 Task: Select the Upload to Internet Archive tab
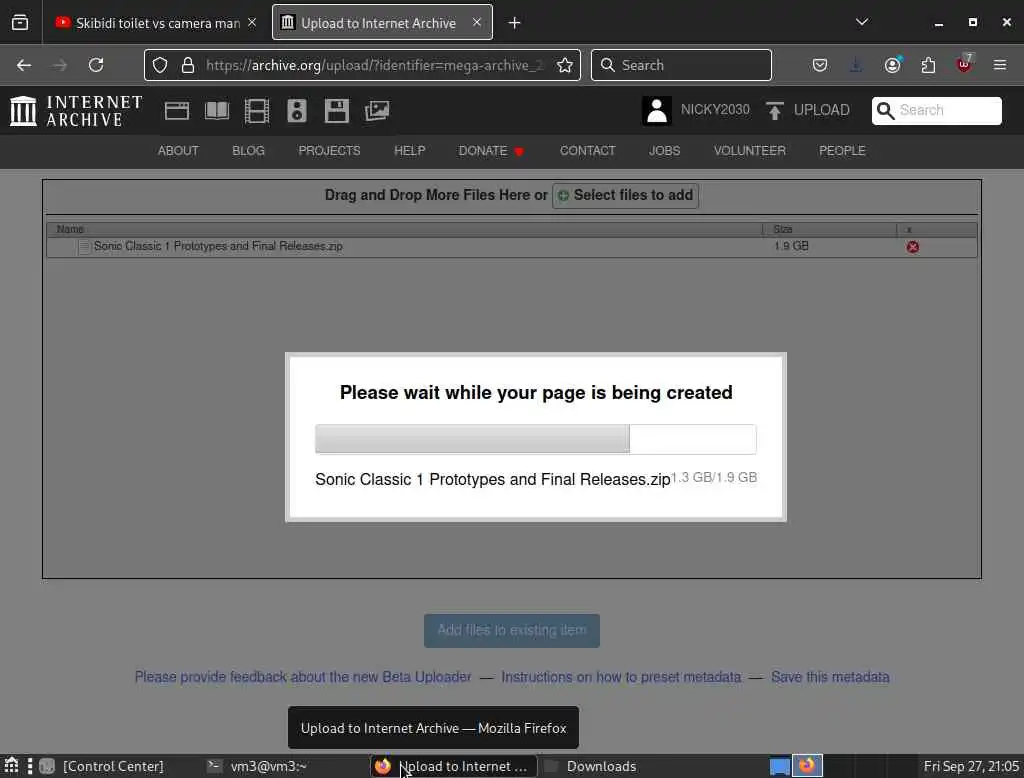pos(382,23)
